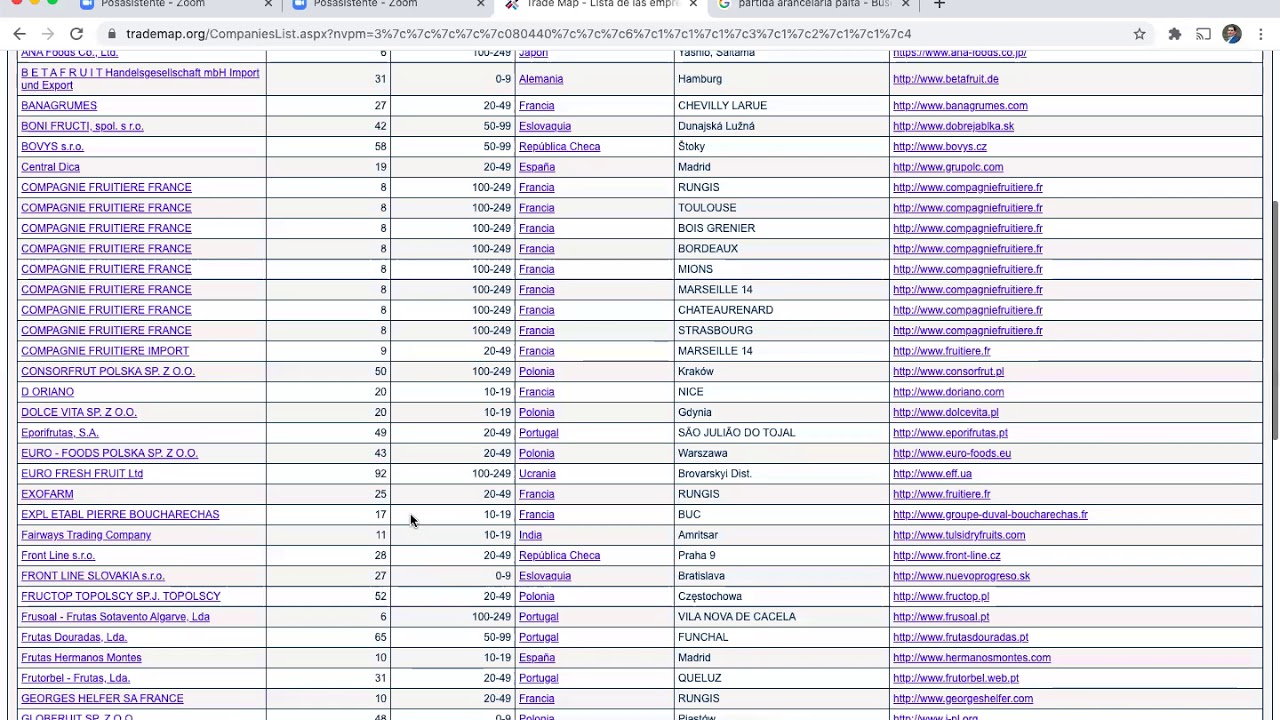Open EURO FRESH FRUIT Ltd link
This screenshot has height=720, width=1280.
coord(82,474)
